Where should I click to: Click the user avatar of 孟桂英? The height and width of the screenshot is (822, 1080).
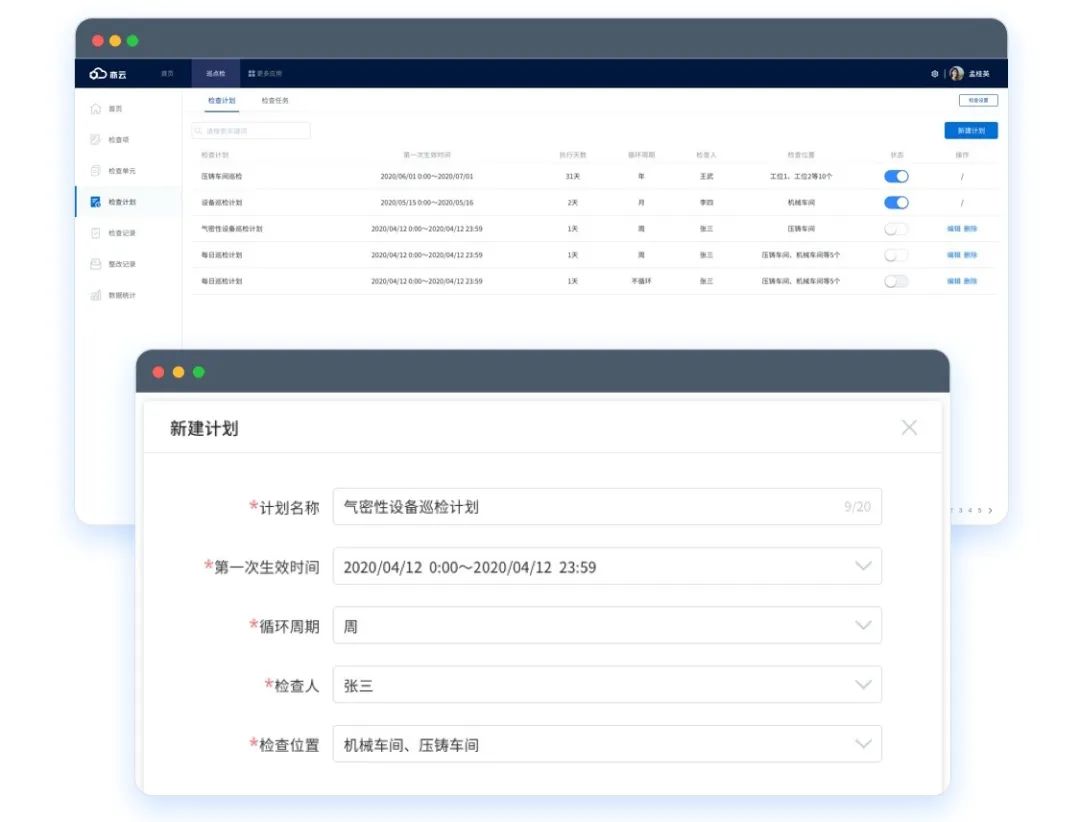point(957,74)
